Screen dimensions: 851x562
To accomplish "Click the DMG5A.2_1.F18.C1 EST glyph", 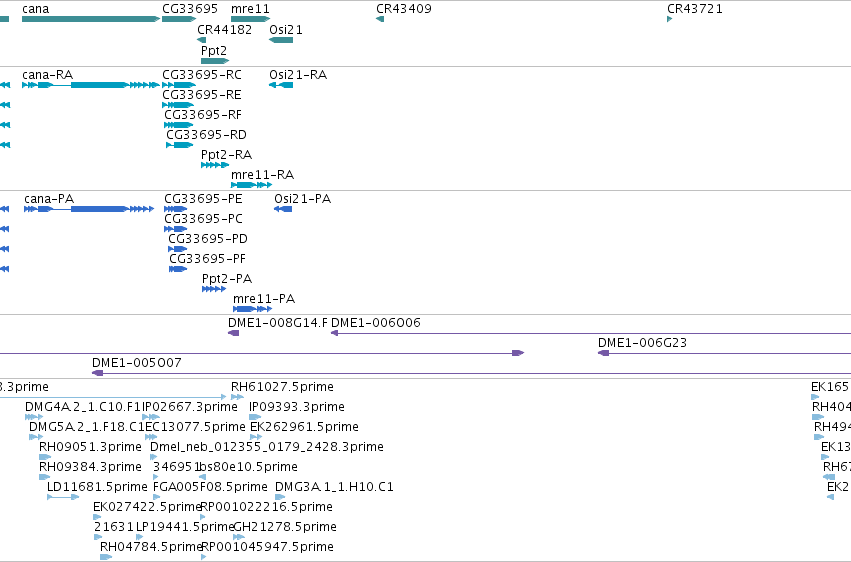I will pyautogui.click(x=36, y=437).
